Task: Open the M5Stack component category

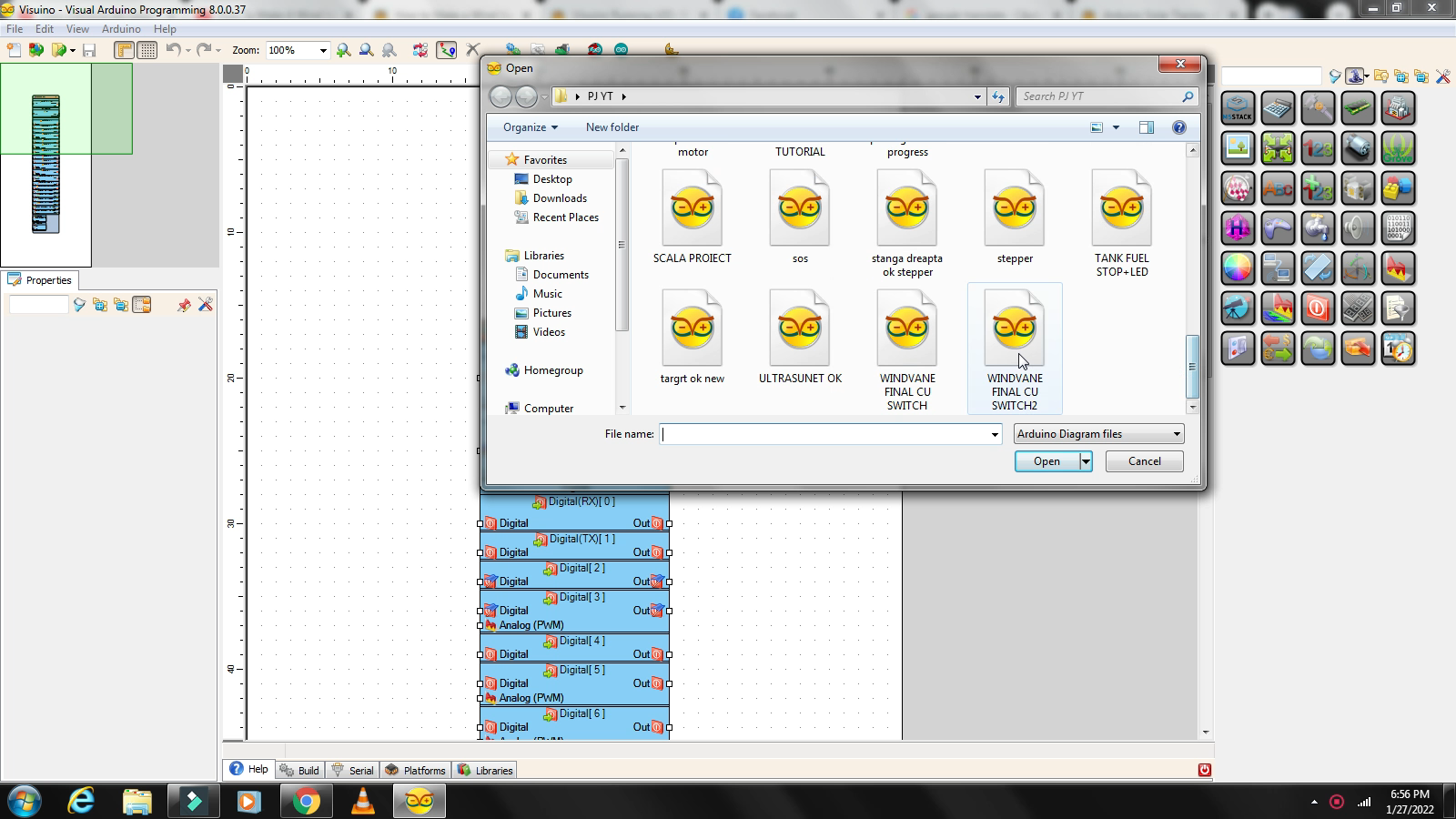Action: coord(1238,109)
